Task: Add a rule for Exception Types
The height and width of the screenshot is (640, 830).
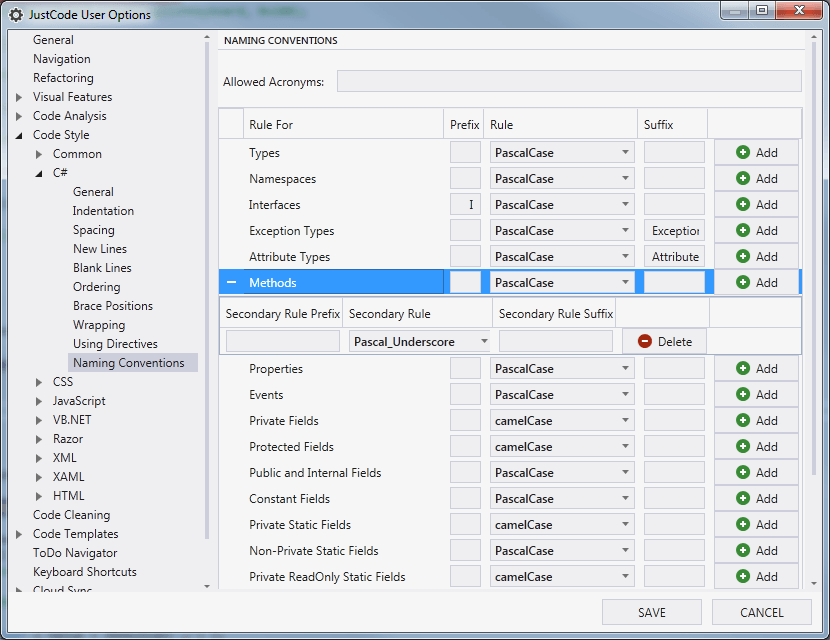Action: (x=756, y=230)
